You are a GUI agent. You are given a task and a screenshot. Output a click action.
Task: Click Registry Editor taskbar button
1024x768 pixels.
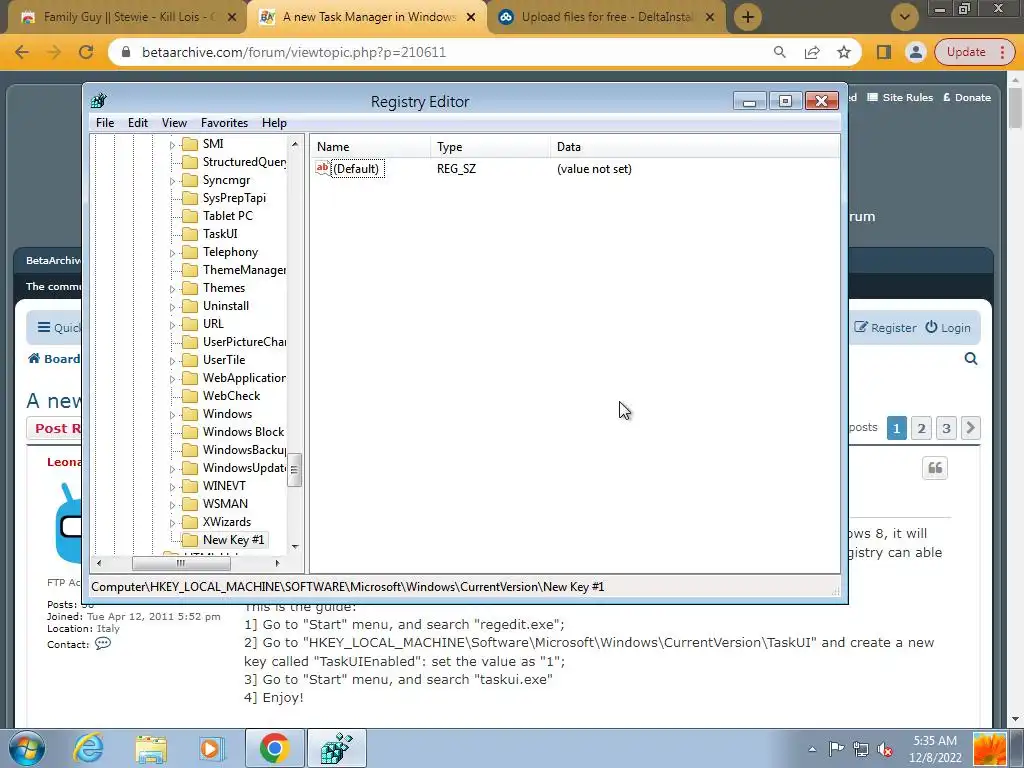(337, 748)
